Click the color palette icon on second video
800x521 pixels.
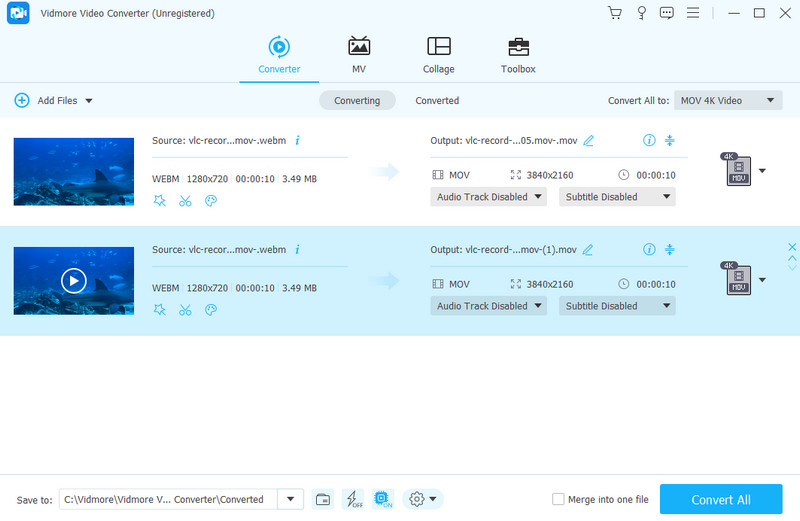[x=211, y=310]
